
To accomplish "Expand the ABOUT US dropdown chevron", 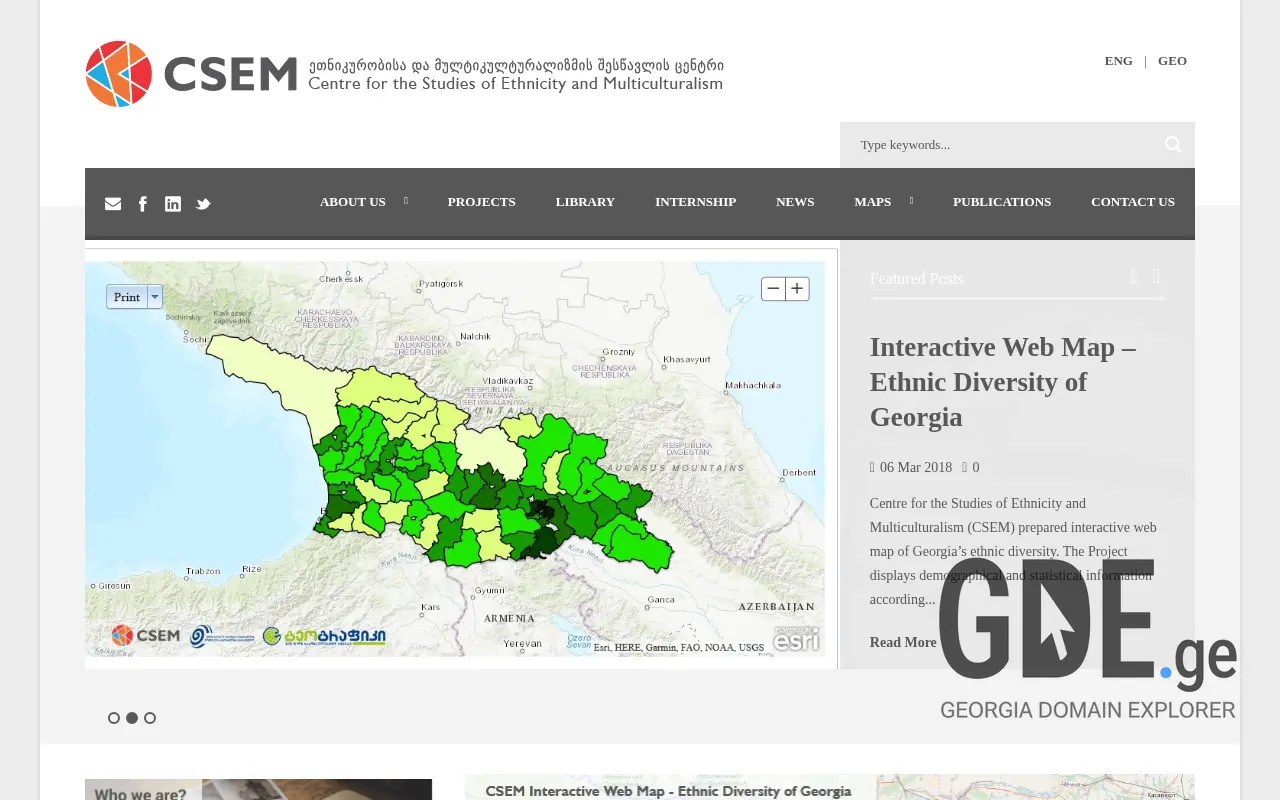I will (405, 200).
